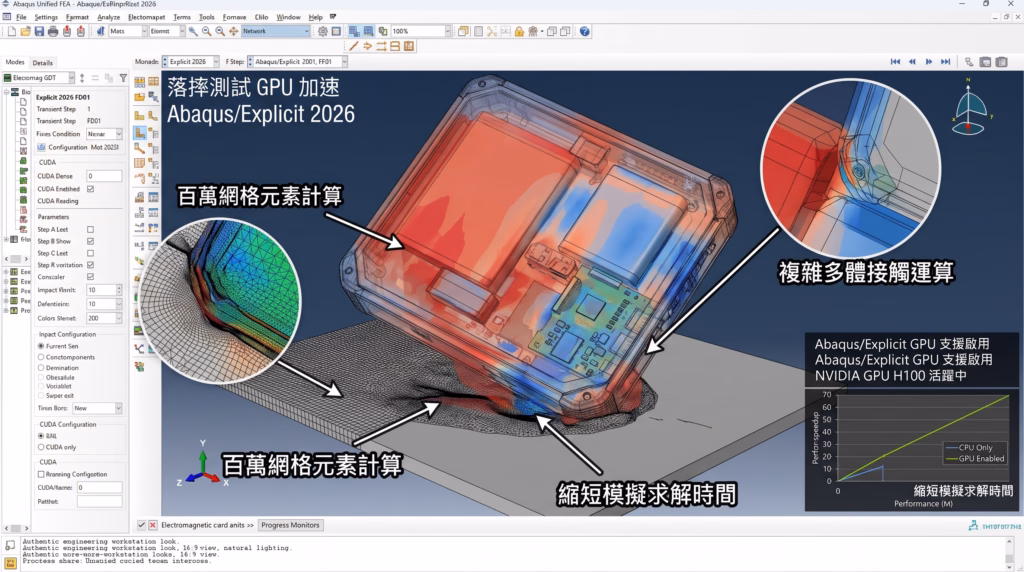Select the Demination radio option

point(41,368)
